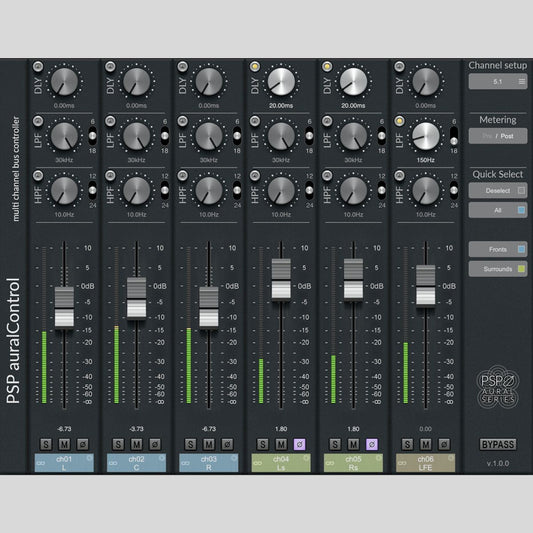Viewport: 533px width, 533px height.
Task: Click the ch02 C fader handle
Action: 137,298
